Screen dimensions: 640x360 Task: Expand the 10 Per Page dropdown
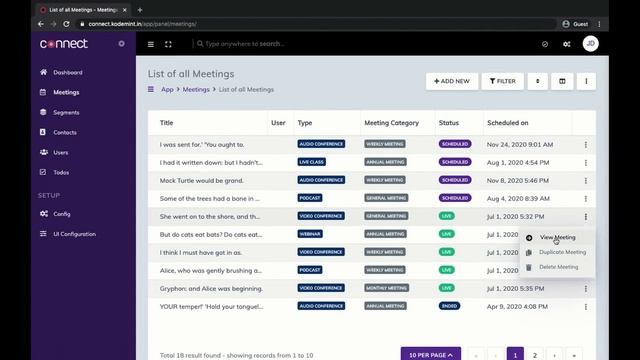click(431, 354)
